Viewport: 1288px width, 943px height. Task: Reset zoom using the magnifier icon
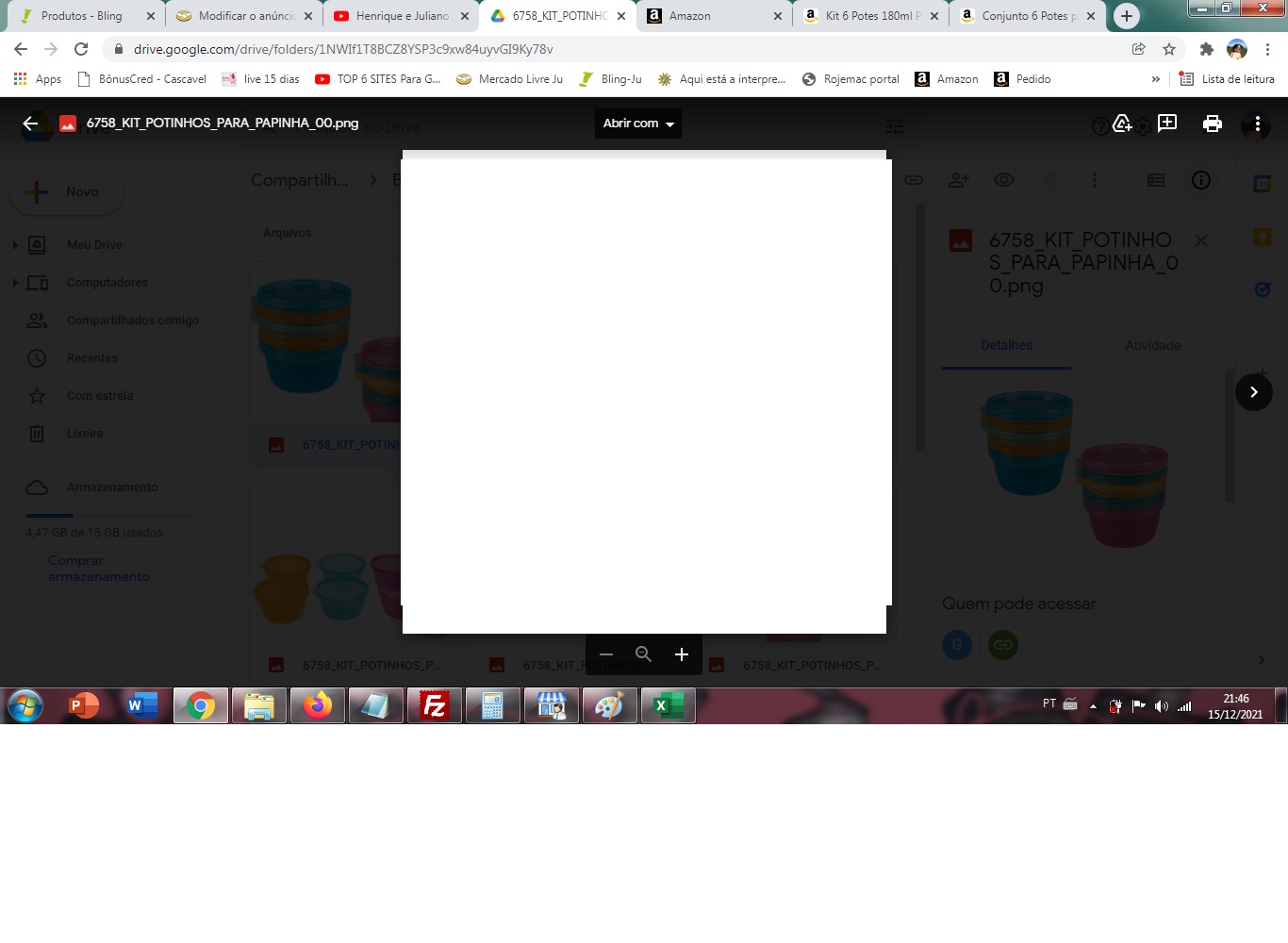(644, 654)
